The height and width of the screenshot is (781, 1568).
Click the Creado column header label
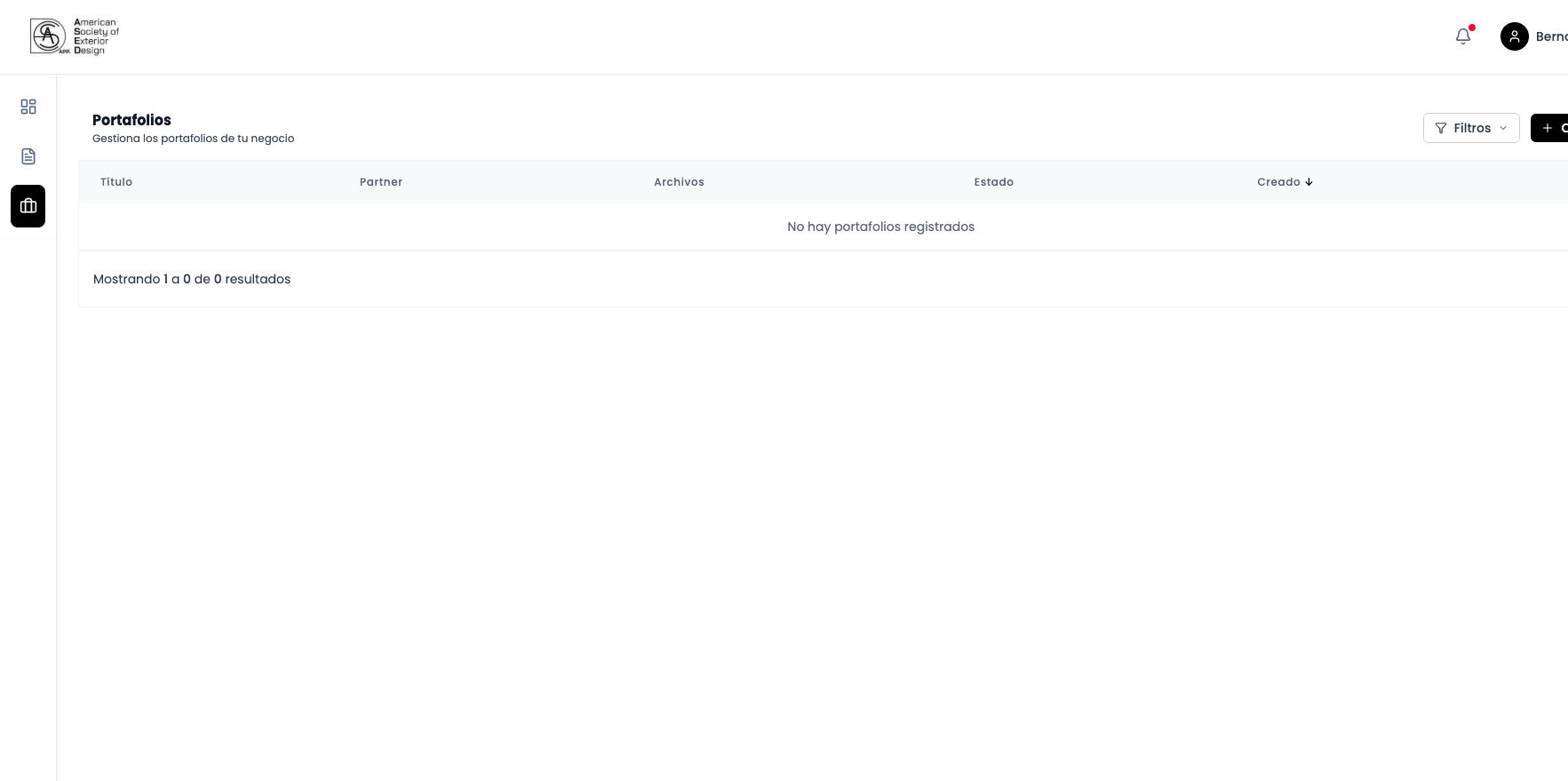pos(1278,182)
